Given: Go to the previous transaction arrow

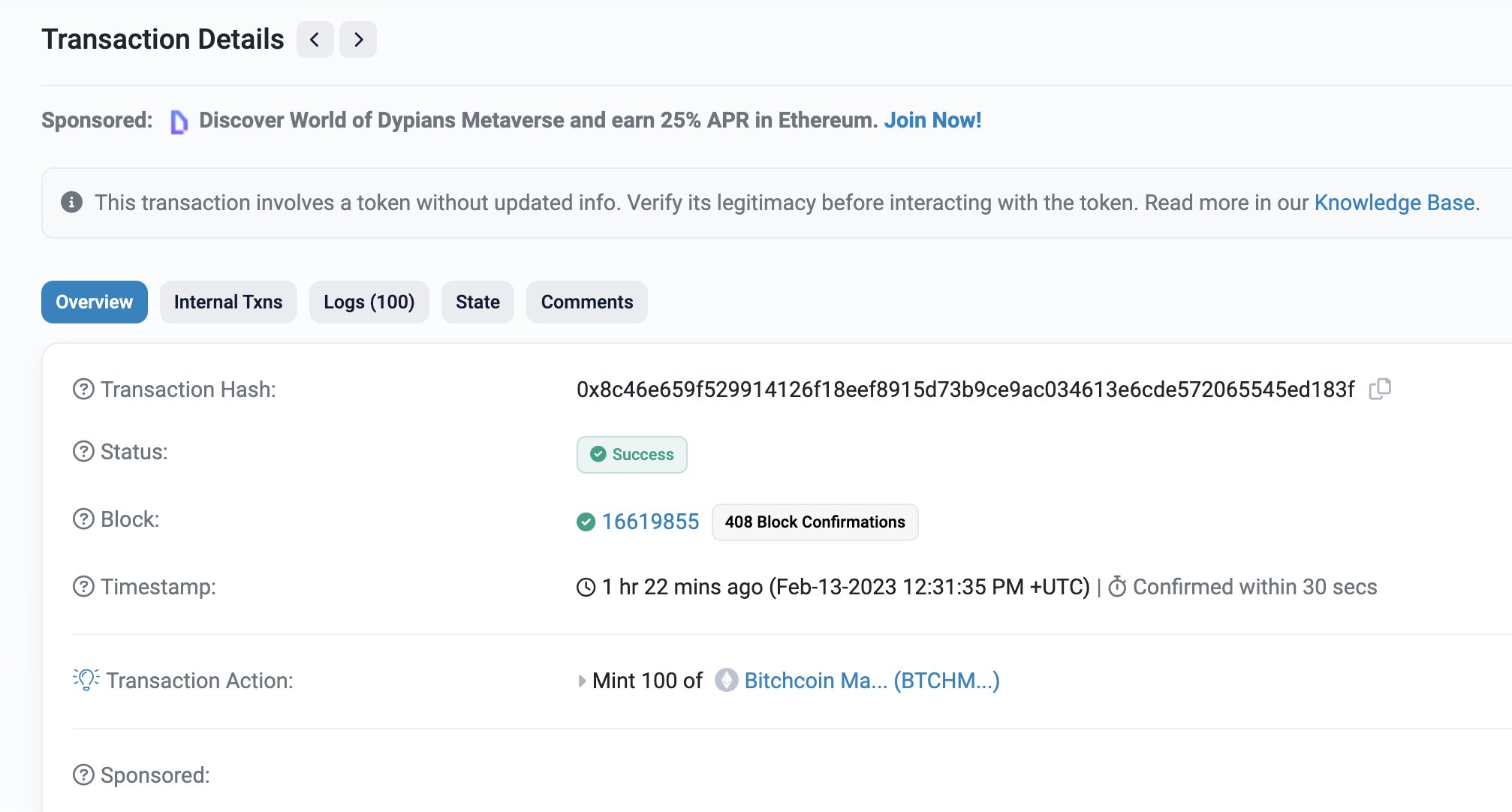Looking at the screenshot, I should click(x=315, y=39).
